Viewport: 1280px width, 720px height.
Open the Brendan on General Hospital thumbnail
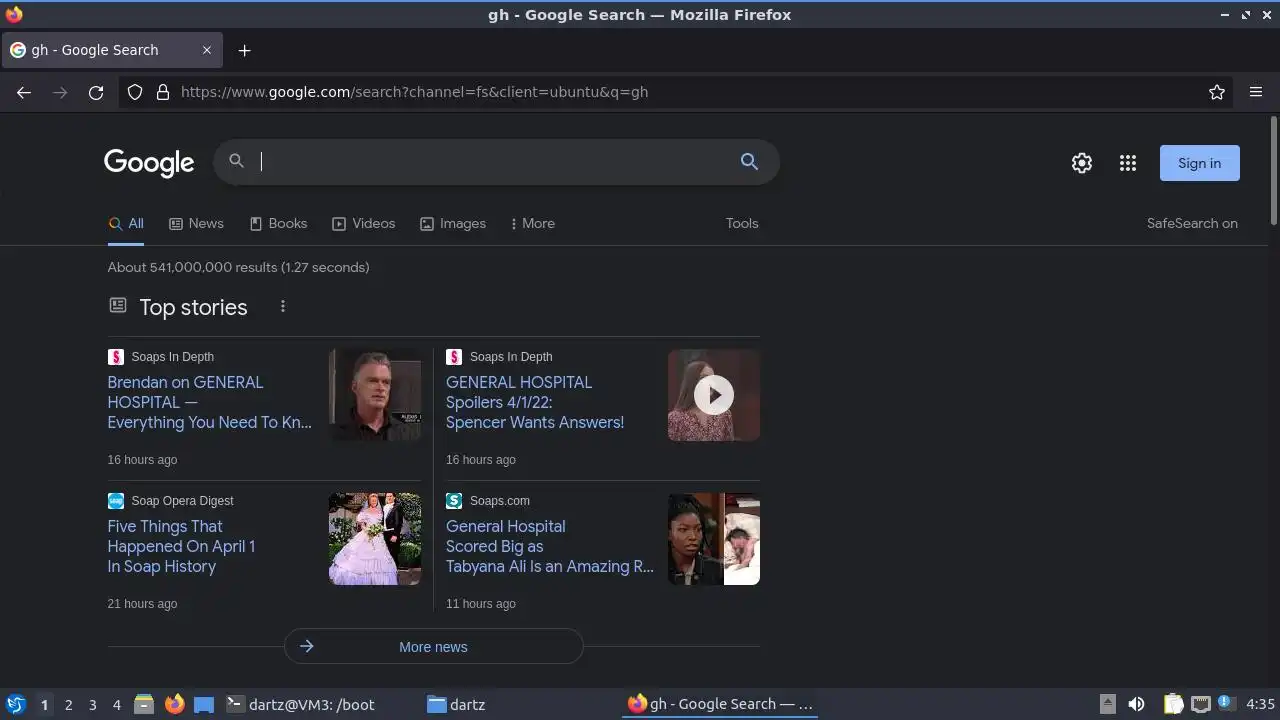(375, 395)
